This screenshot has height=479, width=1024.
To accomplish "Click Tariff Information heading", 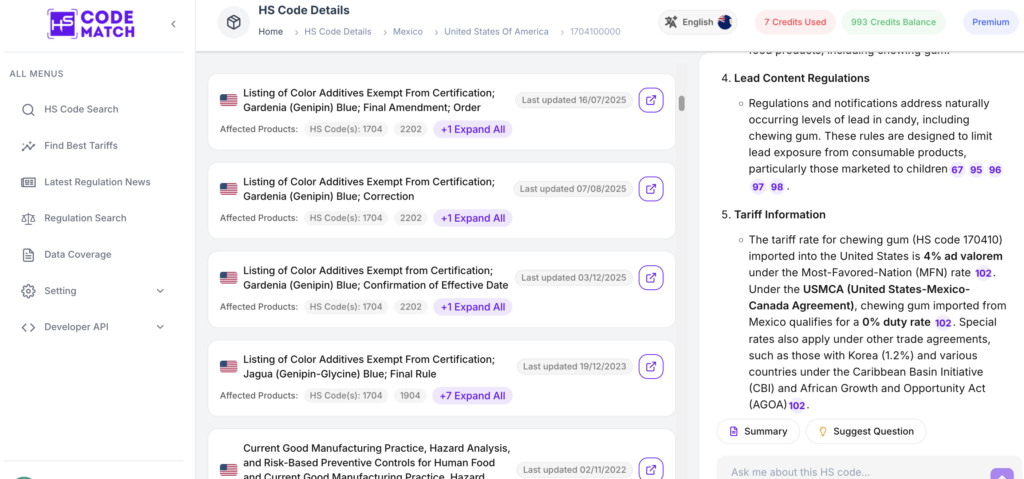I will 780,214.
